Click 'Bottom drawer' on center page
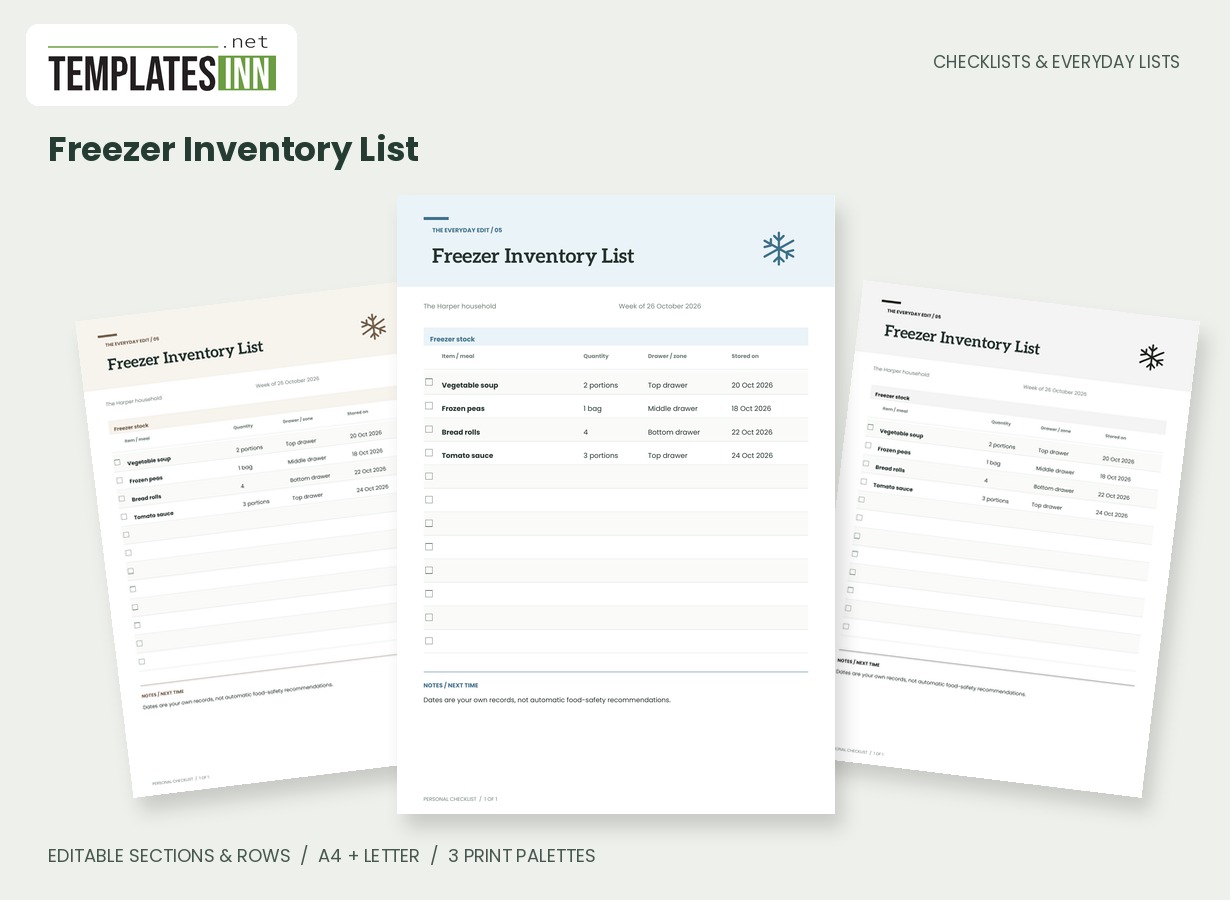 tap(674, 432)
